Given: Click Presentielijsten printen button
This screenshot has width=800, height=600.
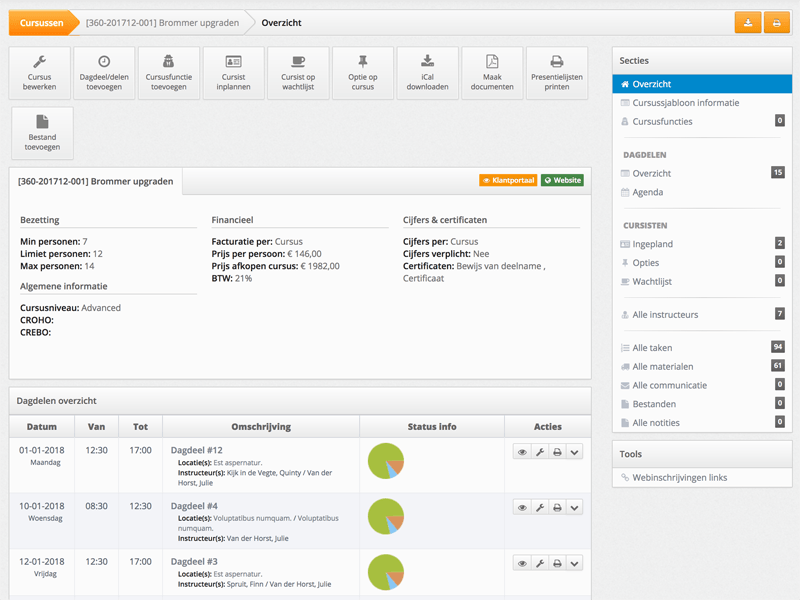Looking at the screenshot, I should 557,73.
